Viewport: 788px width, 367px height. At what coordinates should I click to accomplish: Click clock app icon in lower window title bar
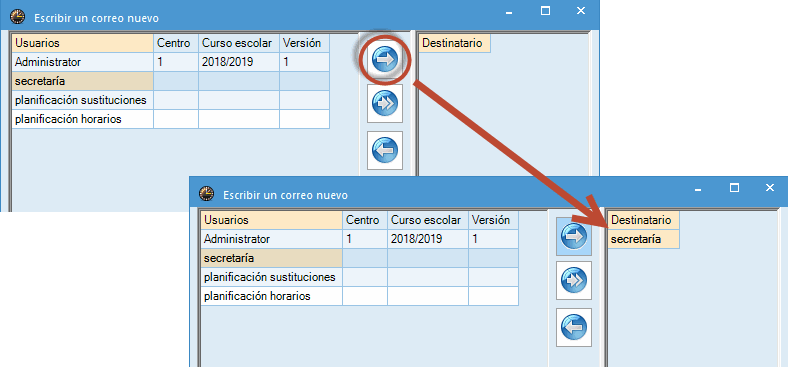206,194
